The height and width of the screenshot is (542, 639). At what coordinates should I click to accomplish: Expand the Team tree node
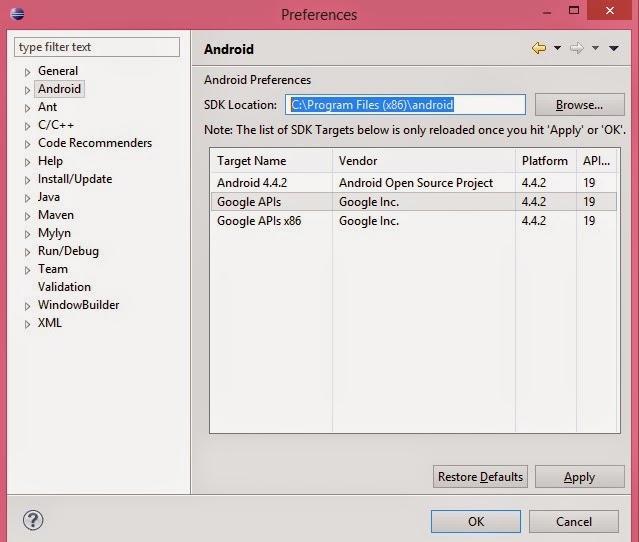[27, 270]
